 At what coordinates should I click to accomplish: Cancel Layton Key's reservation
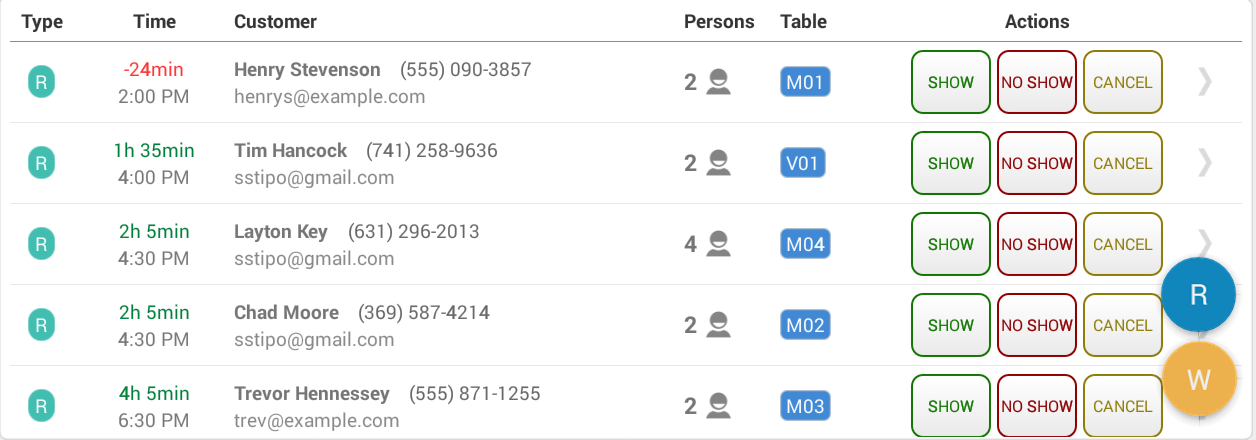pyautogui.click(x=1123, y=244)
